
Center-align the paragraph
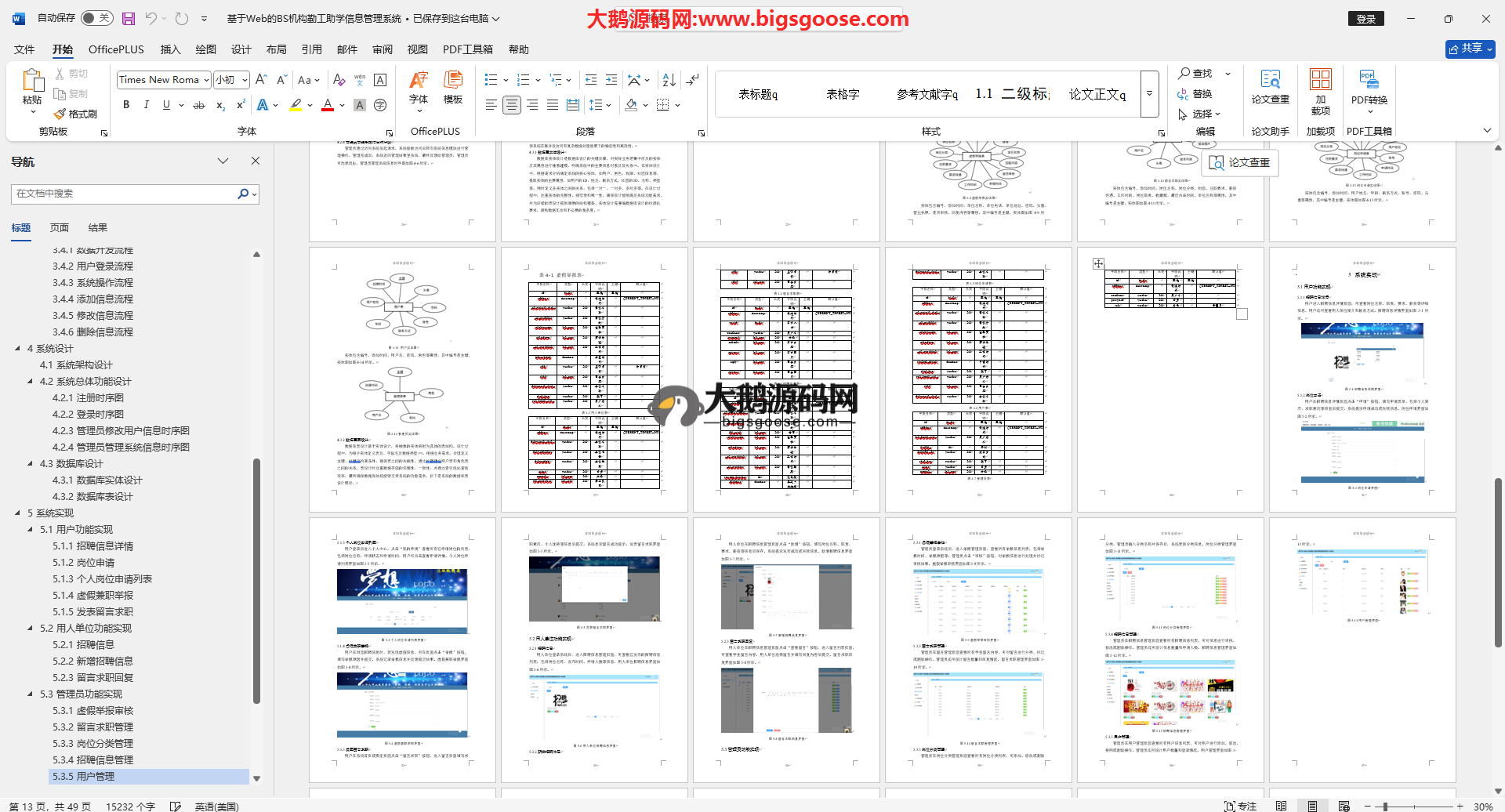tap(512, 105)
